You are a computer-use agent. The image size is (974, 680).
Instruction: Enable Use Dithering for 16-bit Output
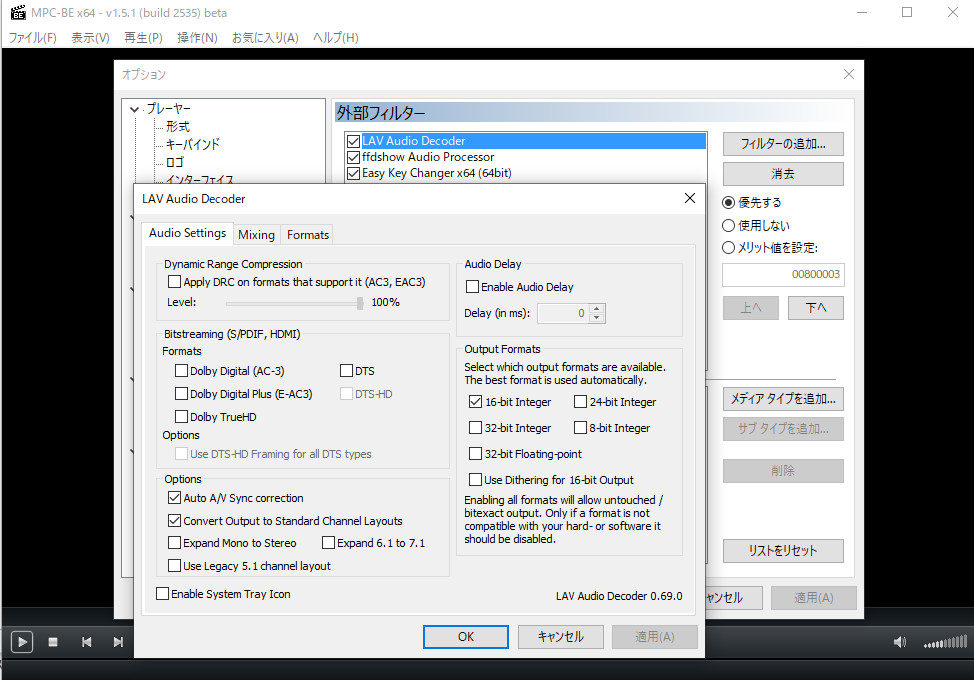pos(476,480)
